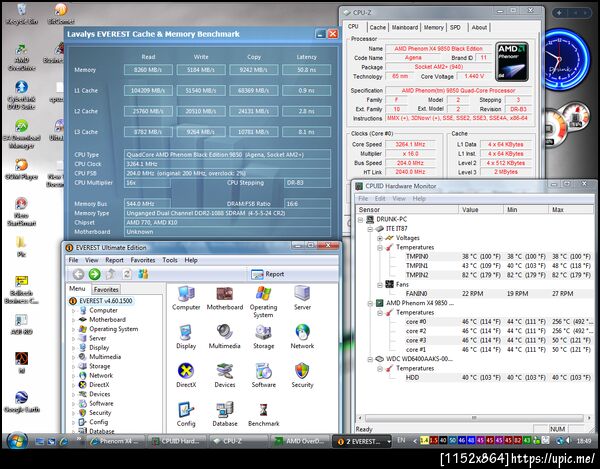Select the Security item in EVEREST tree
Screen dimensions: 600x469
click(100, 413)
